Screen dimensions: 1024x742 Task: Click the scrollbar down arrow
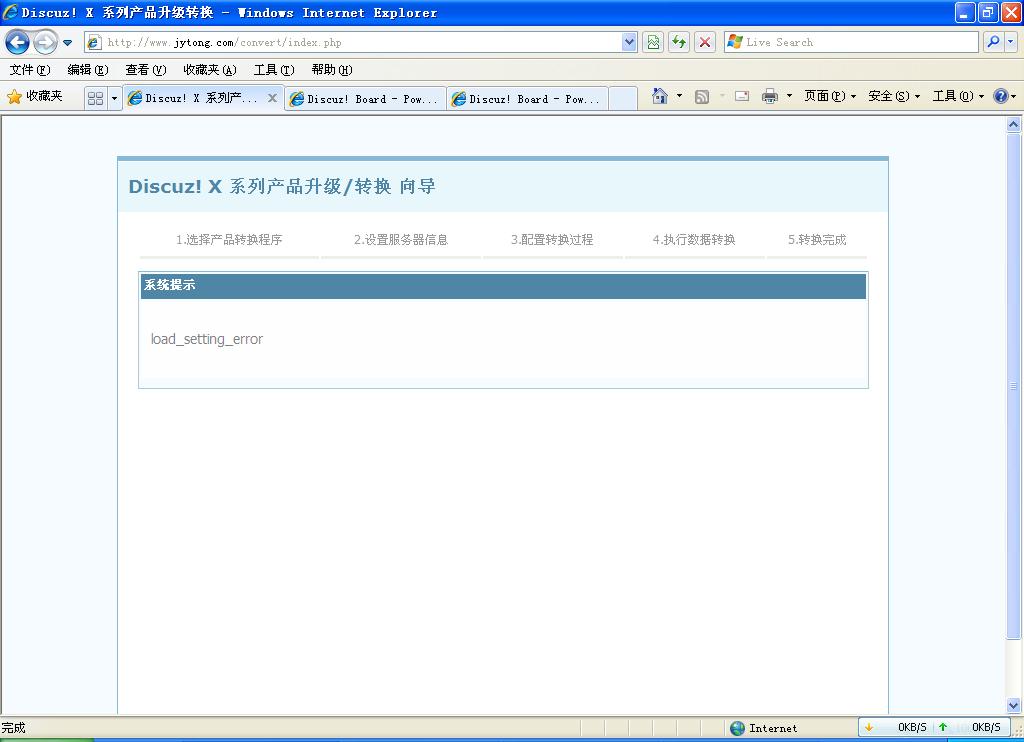(1014, 705)
